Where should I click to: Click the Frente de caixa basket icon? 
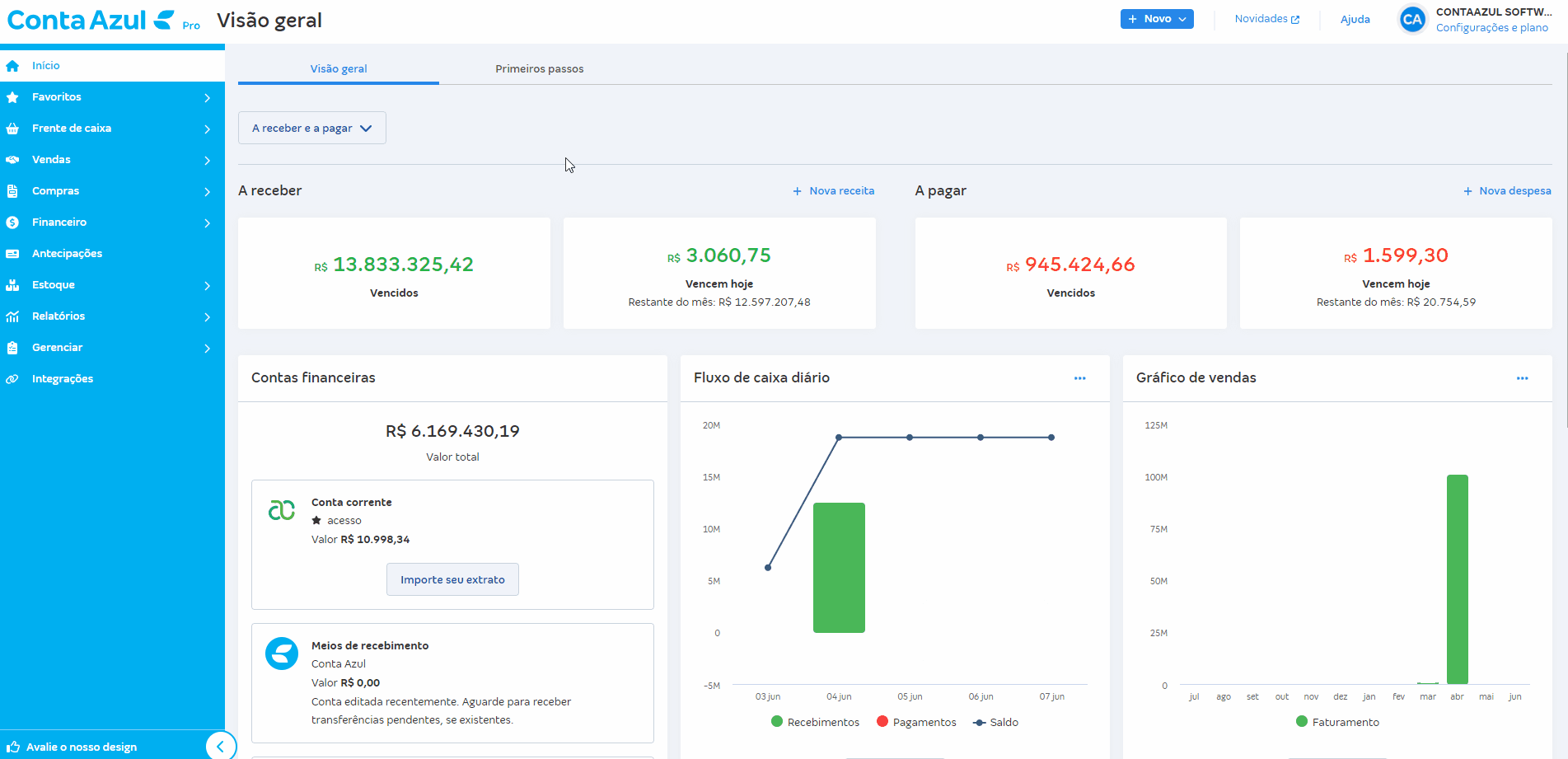point(12,129)
